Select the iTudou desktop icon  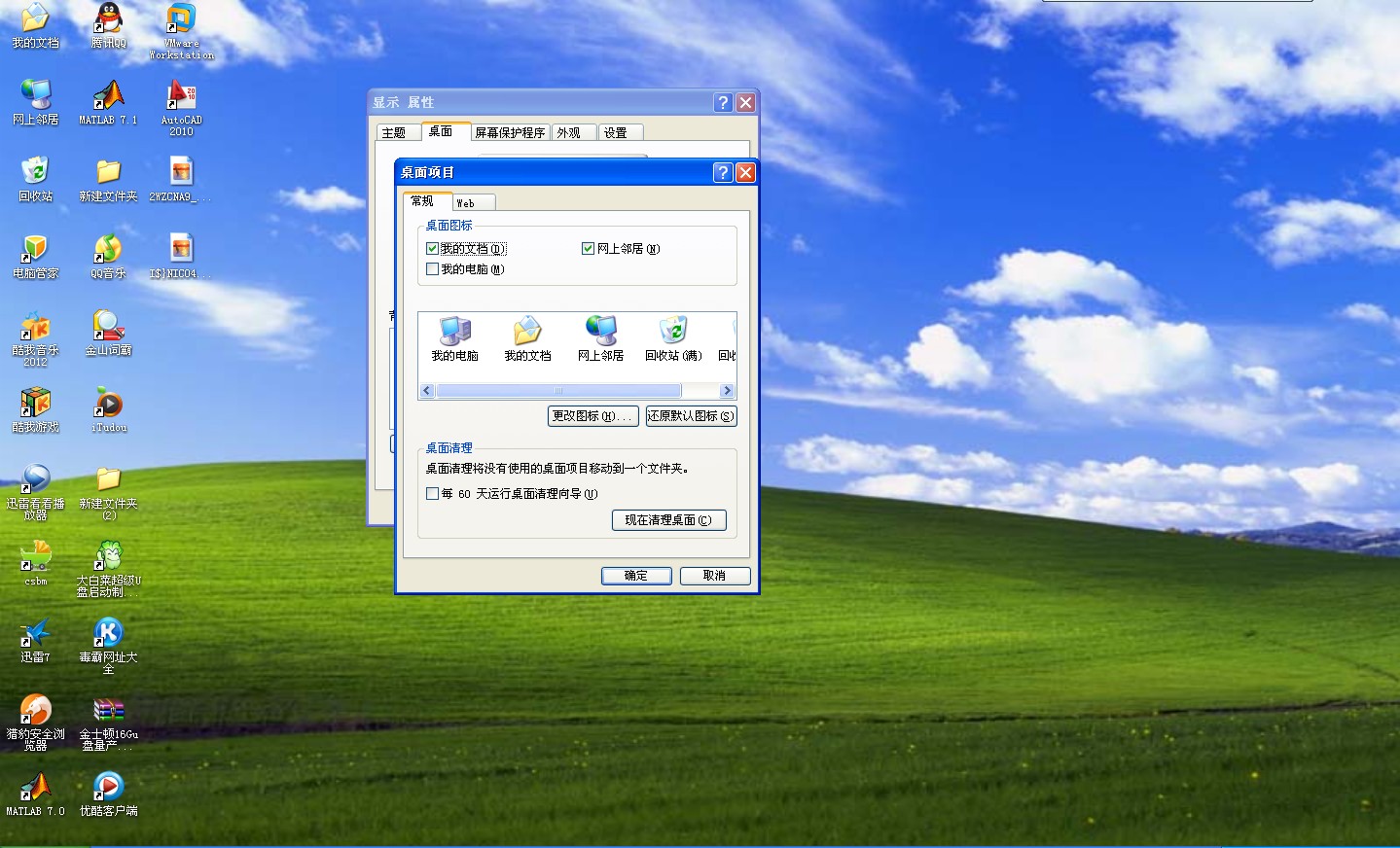point(108,409)
